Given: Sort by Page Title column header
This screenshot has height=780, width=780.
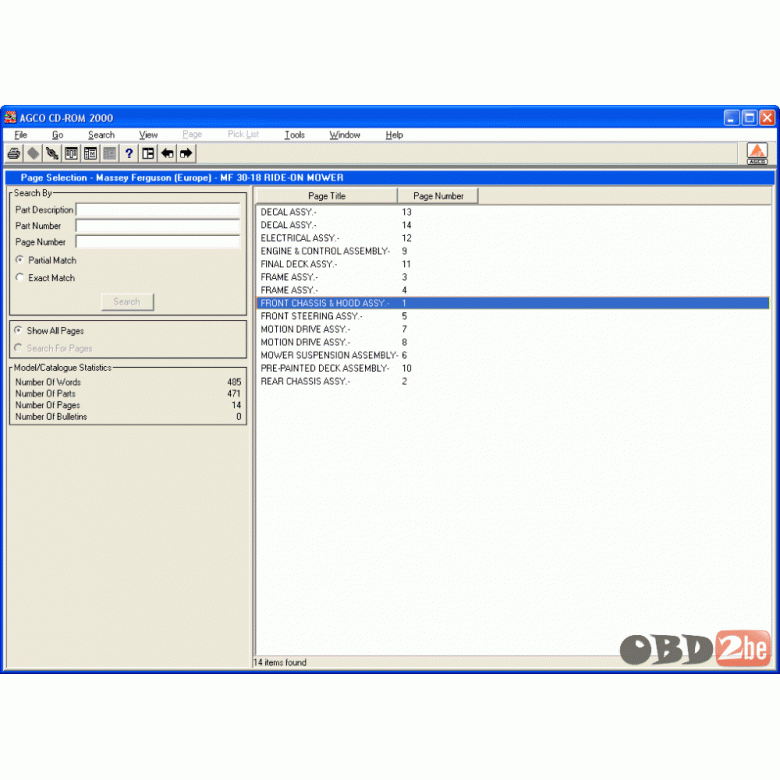Looking at the screenshot, I should (327, 196).
